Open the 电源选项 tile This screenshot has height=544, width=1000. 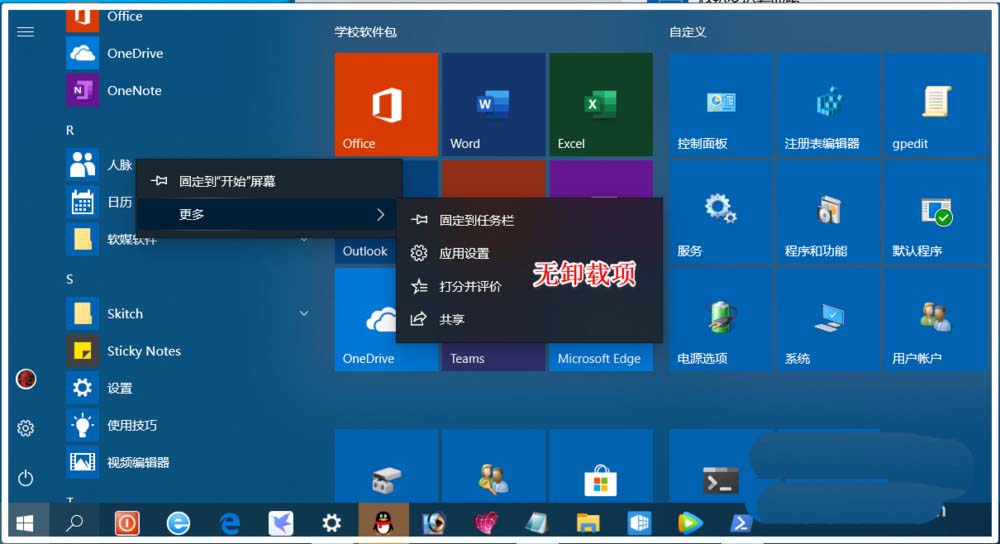[720, 319]
